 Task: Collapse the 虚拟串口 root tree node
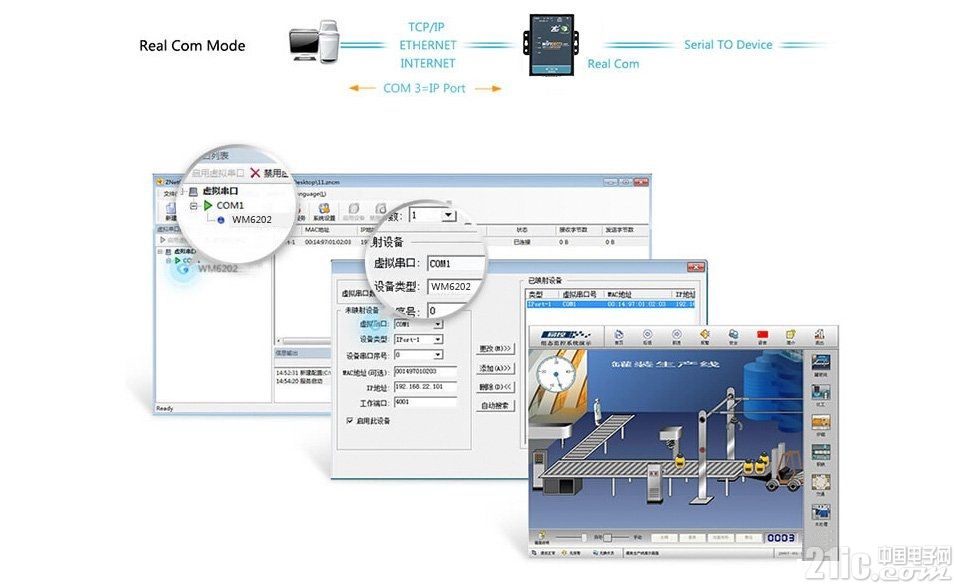click(x=161, y=251)
